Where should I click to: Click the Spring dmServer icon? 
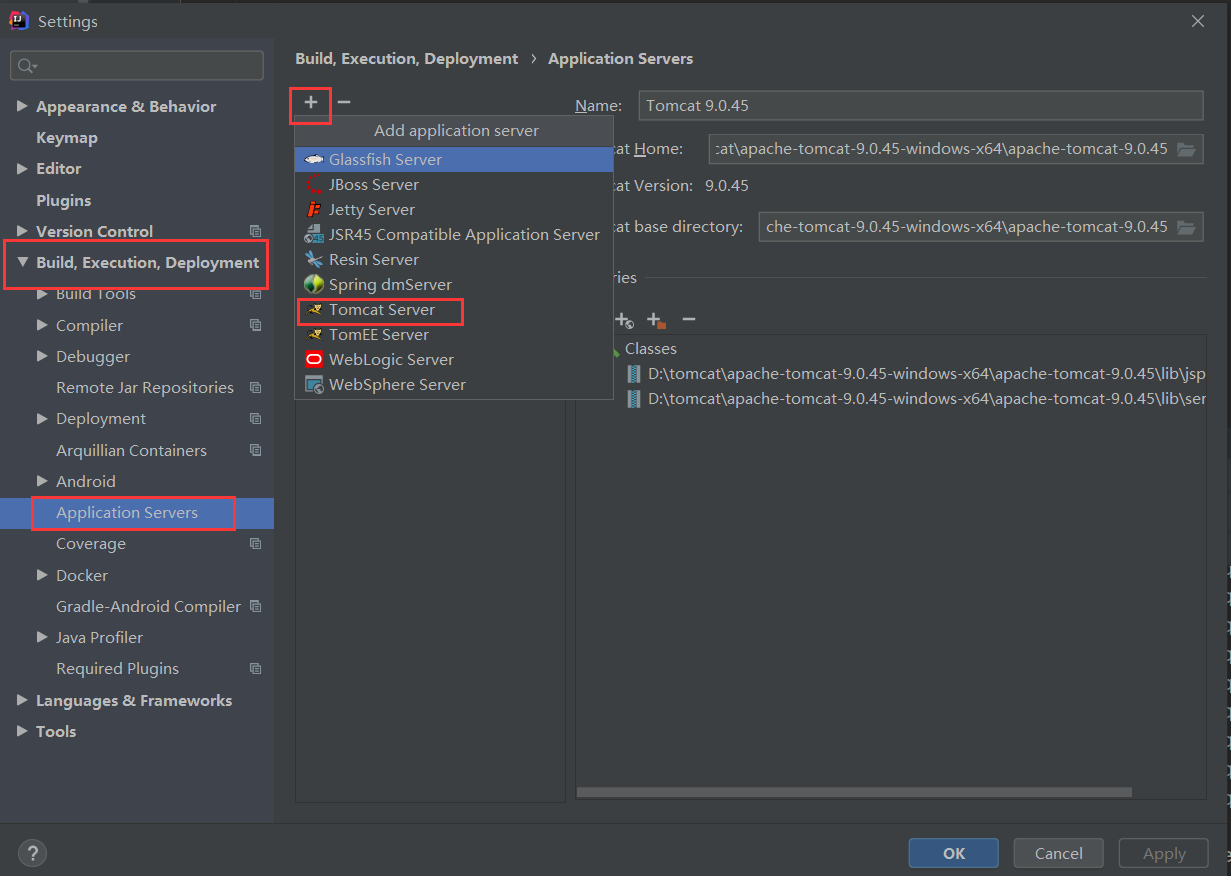click(314, 285)
